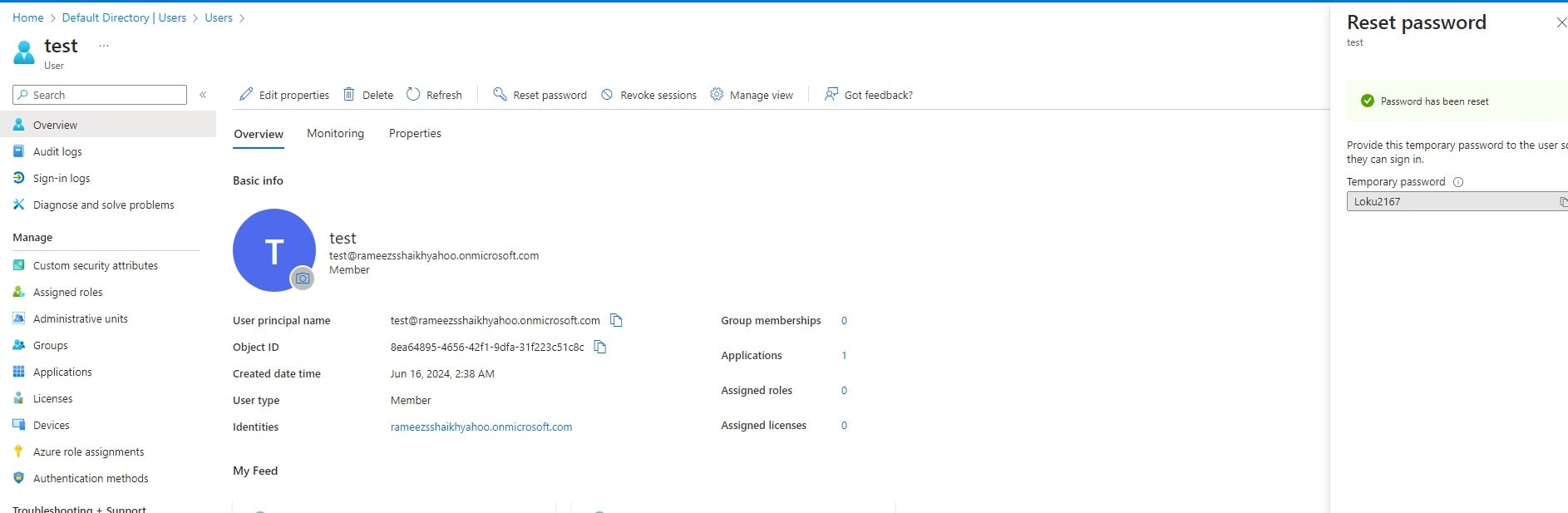
Task: Open Applications count link 1
Action: click(844, 355)
